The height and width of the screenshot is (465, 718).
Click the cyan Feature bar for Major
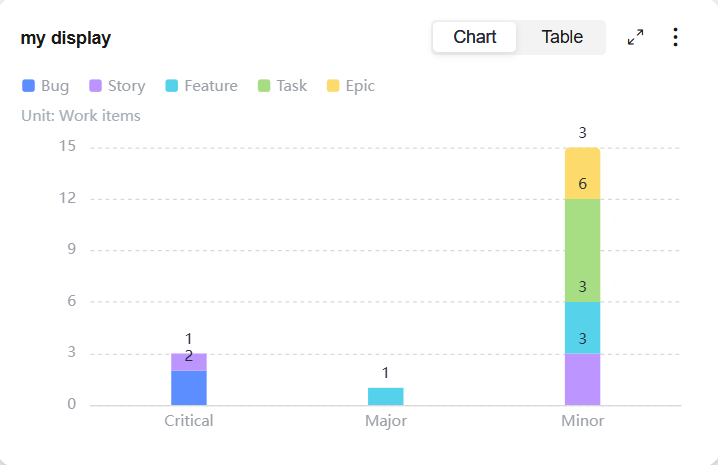[x=386, y=396]
